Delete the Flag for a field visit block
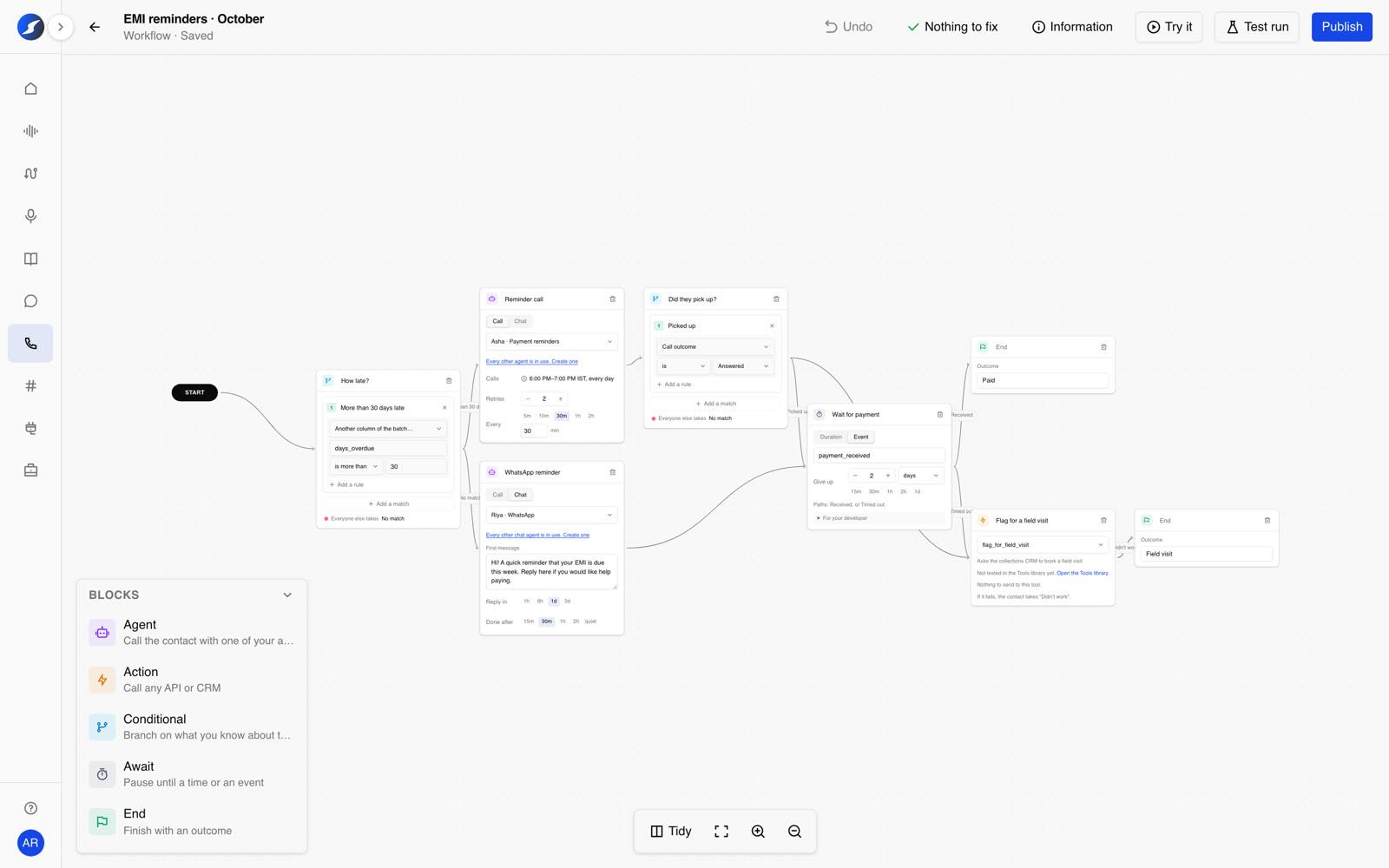Screen dimensions: 1389x868 pyautogui.click(x=1103, y=520)
